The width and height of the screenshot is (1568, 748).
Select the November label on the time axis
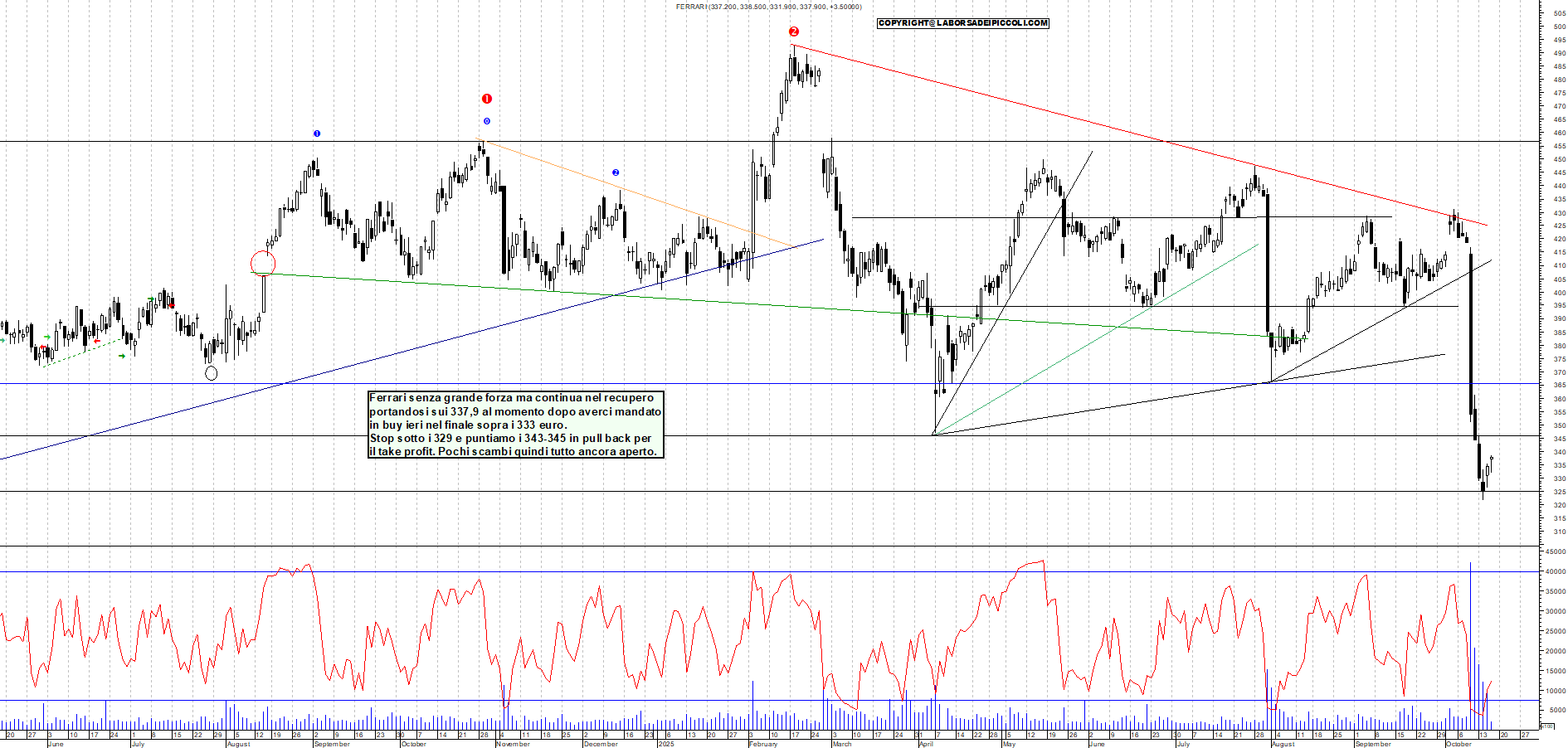513,744
